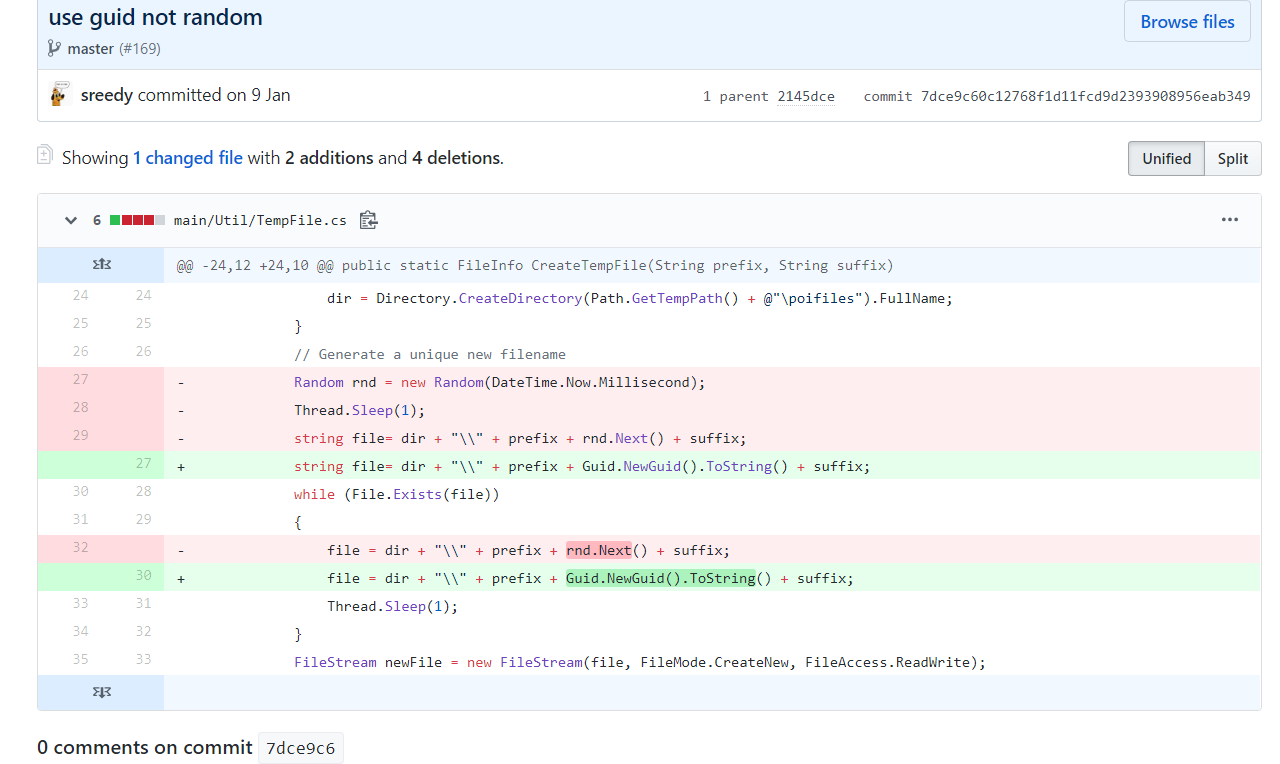Click the branch icon next to master
Viewport: 1280px width, 764px height.
[x=54, y=48]
